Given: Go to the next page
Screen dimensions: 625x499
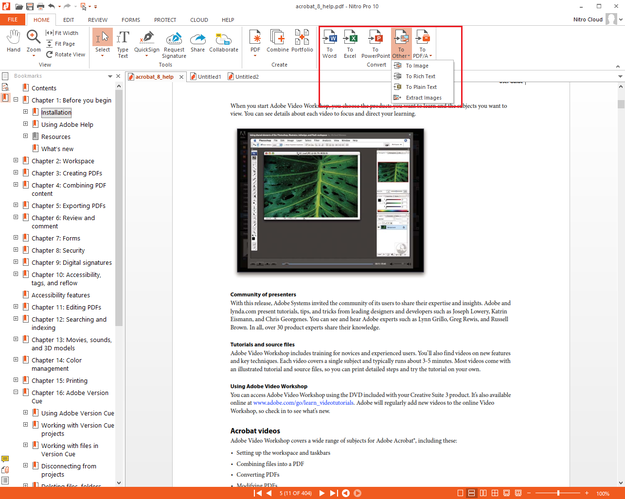Looking at the screenshot, I should 322,493.
